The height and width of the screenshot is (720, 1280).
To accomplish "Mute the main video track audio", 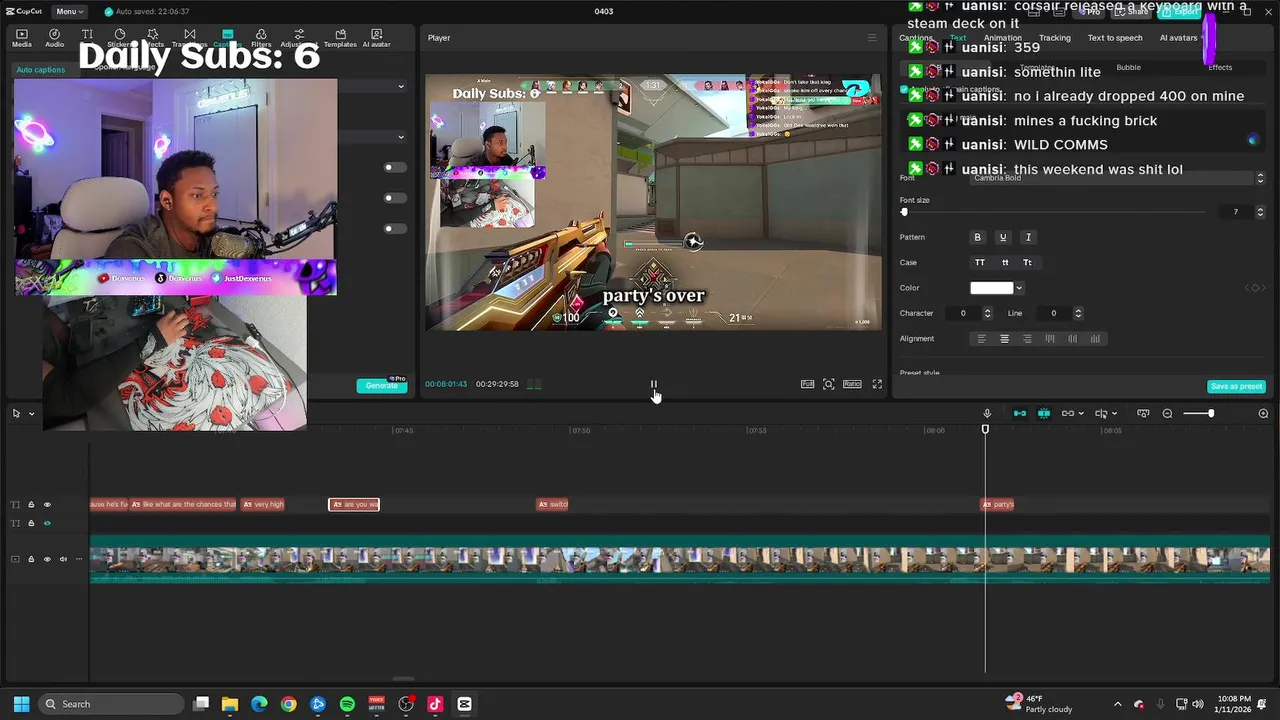I will pyautogui.click(x=63, y=559).
